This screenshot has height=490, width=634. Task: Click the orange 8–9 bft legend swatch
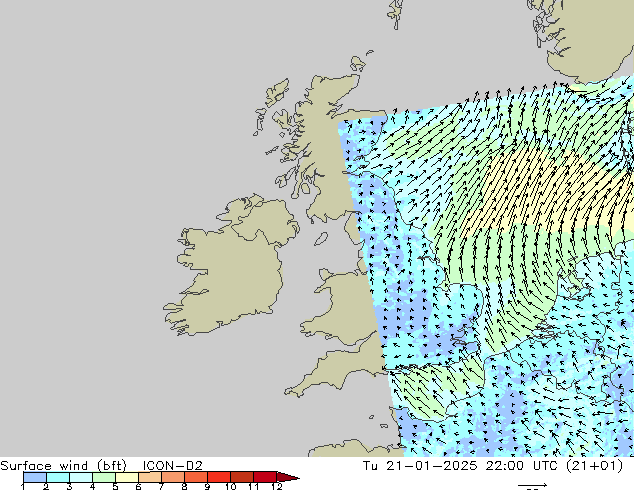click(x=196, y=477)
